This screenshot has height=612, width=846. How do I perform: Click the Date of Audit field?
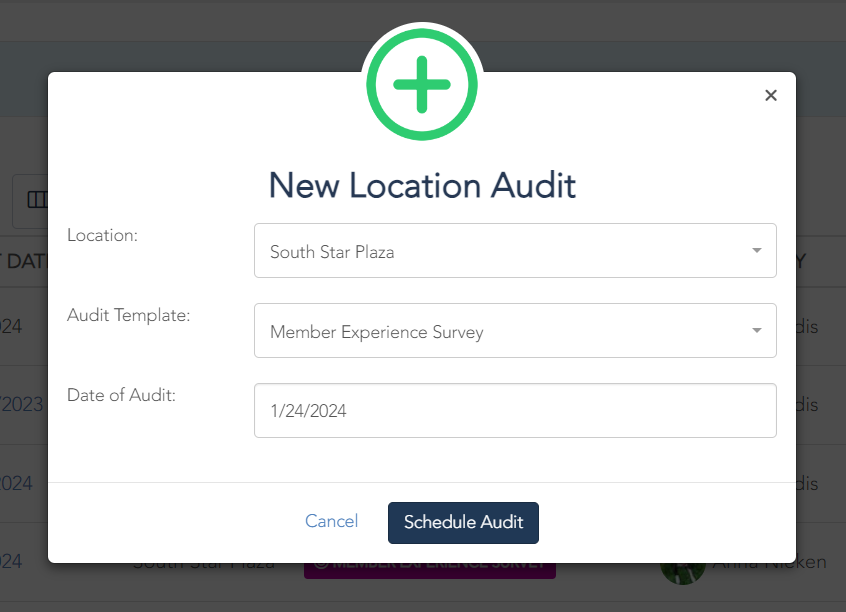point(515,411)
